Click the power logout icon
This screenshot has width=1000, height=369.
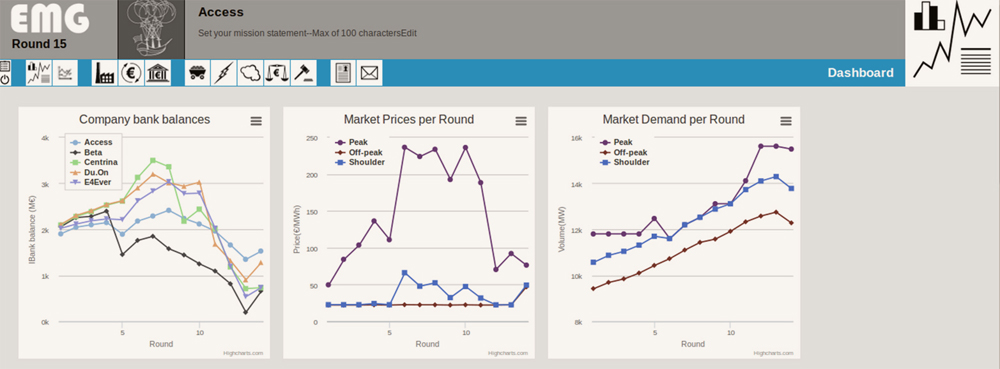[5, 80]
